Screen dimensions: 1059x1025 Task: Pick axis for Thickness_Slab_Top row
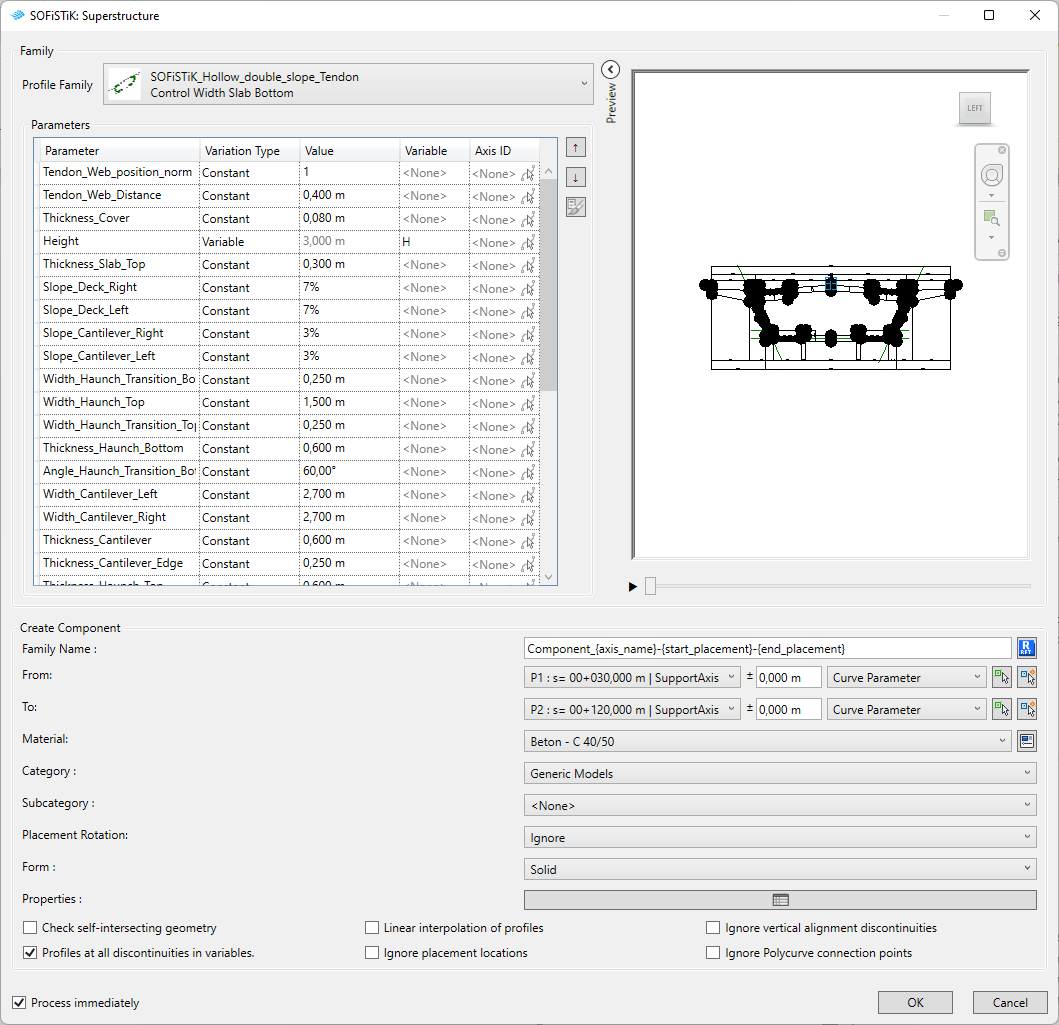point(528,265)
